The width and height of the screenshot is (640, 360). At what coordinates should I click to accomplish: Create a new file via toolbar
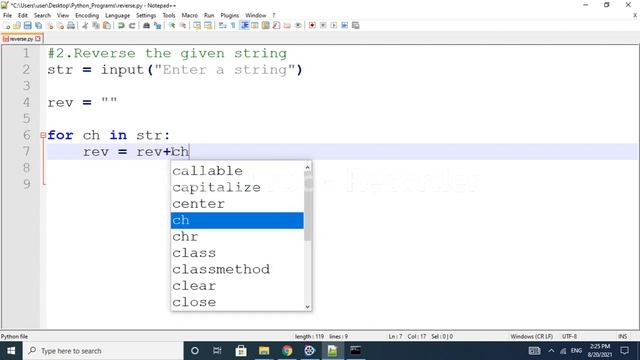pyautogui.click(x=7, y=25)
